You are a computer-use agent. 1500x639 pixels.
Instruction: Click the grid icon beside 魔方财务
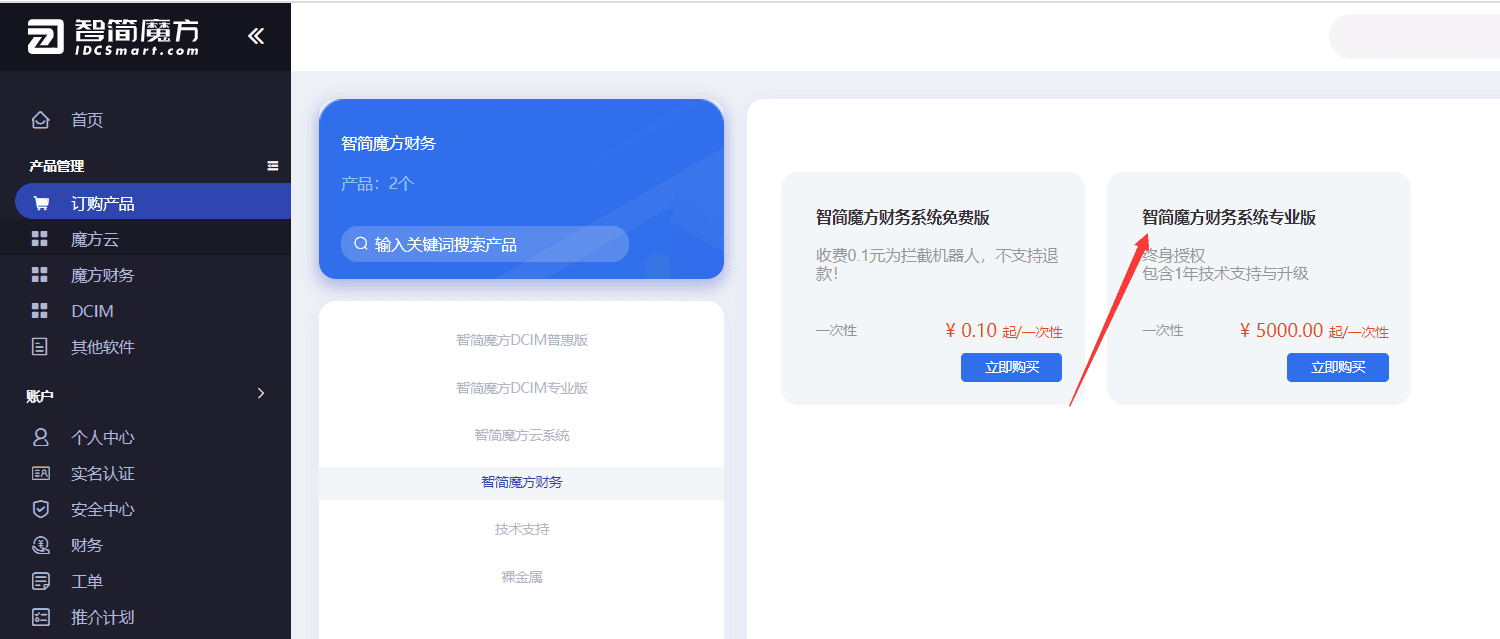40,275
